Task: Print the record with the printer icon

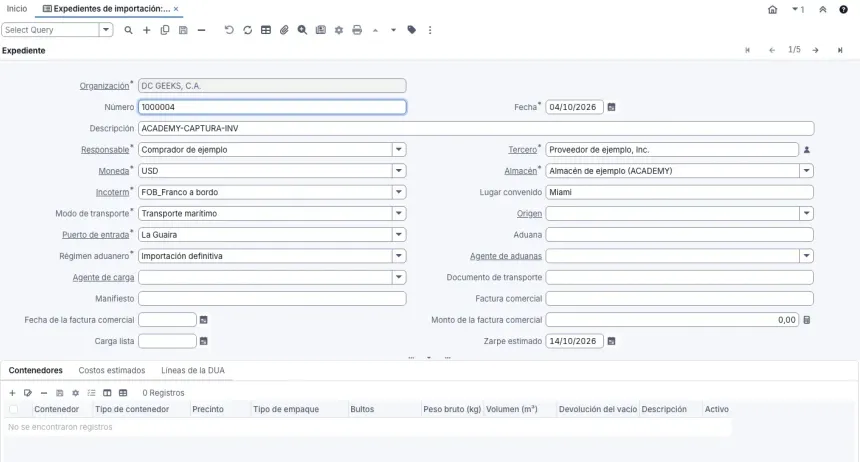Action: 357,30
